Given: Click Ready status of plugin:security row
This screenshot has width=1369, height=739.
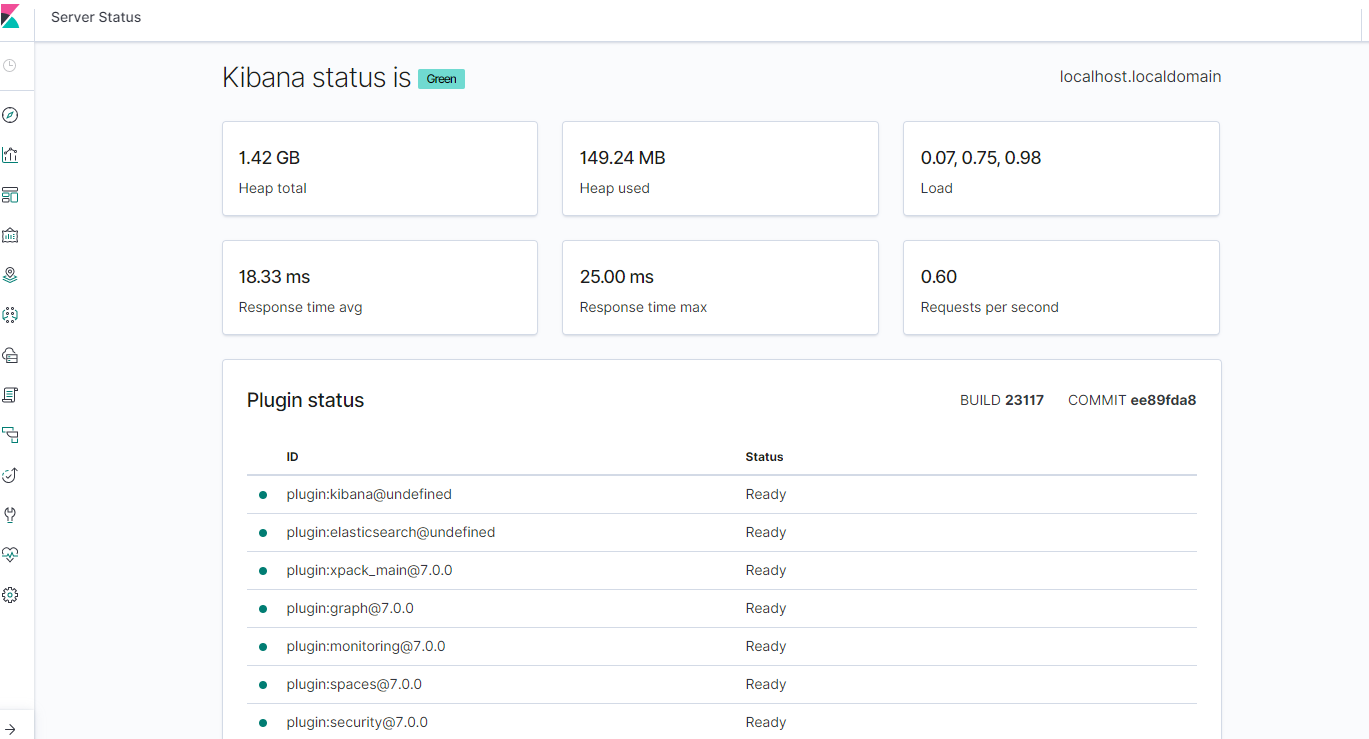Looking at the screenshot, I should coord(766,722).
